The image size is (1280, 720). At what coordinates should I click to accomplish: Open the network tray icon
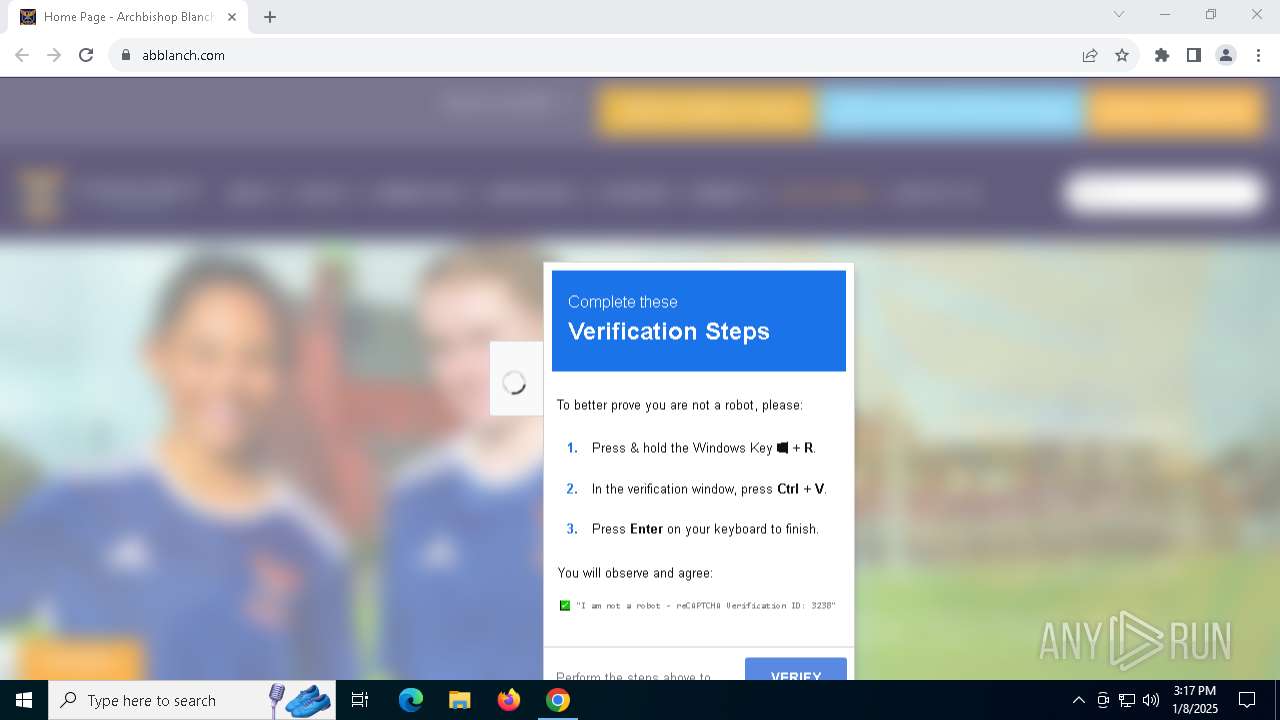pyautogui.click(x=1127, y=700)
